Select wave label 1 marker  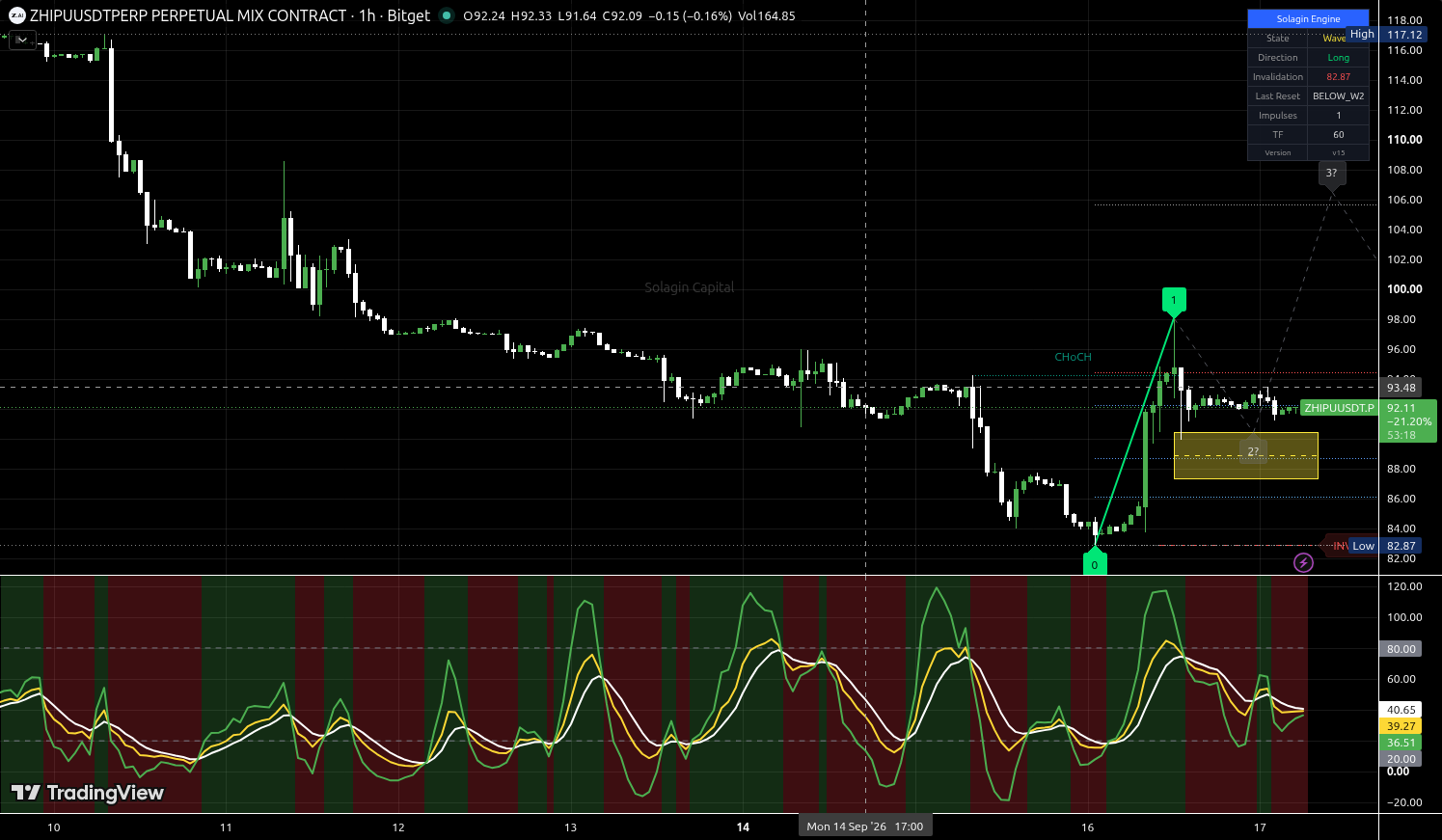click(1174, 301)
